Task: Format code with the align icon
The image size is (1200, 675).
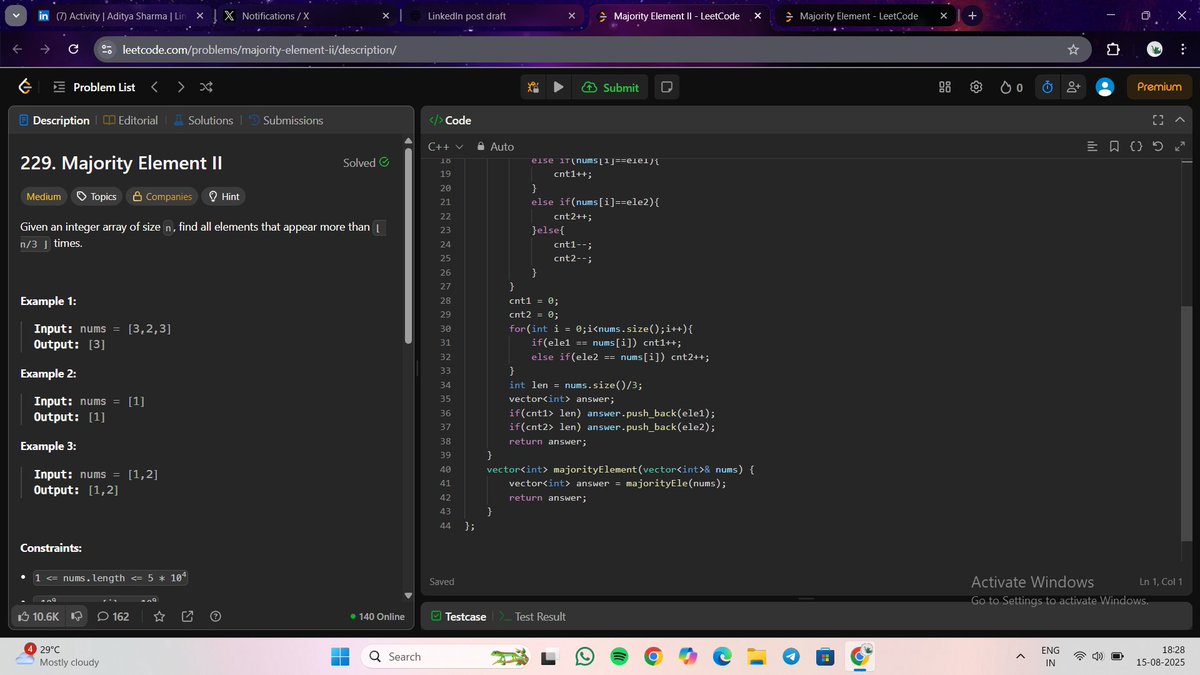Action: coord(1092,147)
